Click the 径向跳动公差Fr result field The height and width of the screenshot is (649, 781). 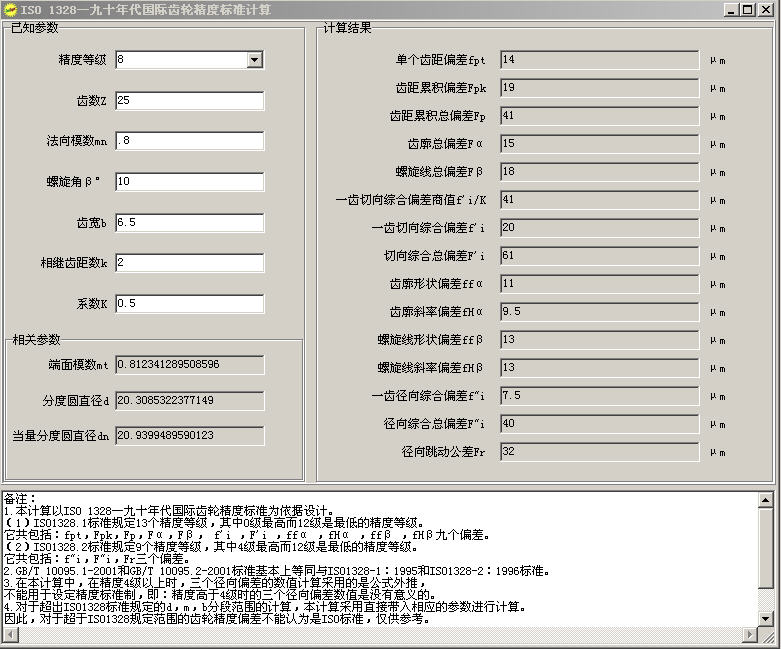[x=600, y=452]
